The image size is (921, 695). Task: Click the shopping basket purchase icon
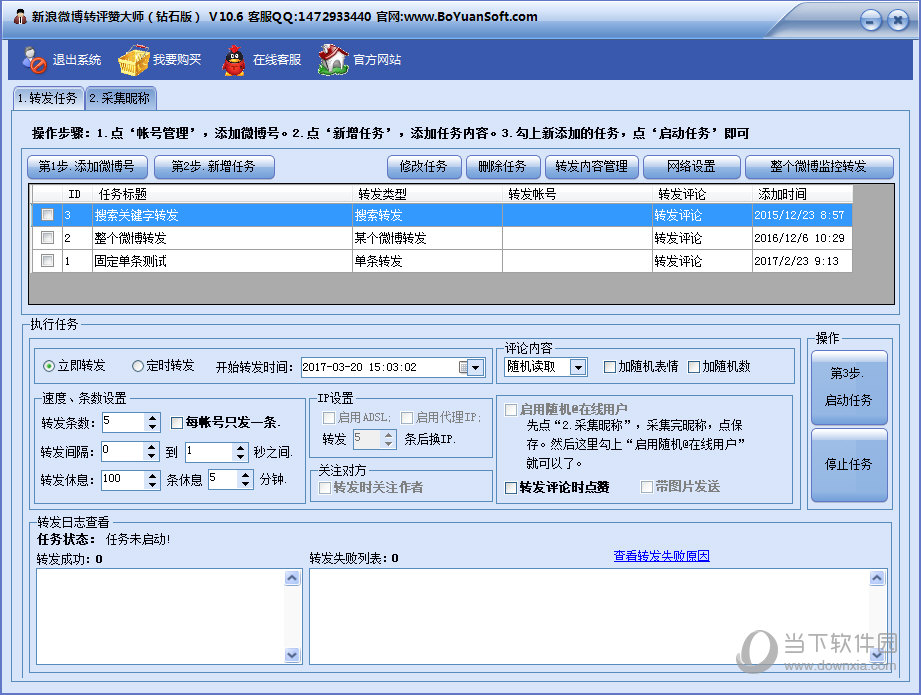click(134, 59)
